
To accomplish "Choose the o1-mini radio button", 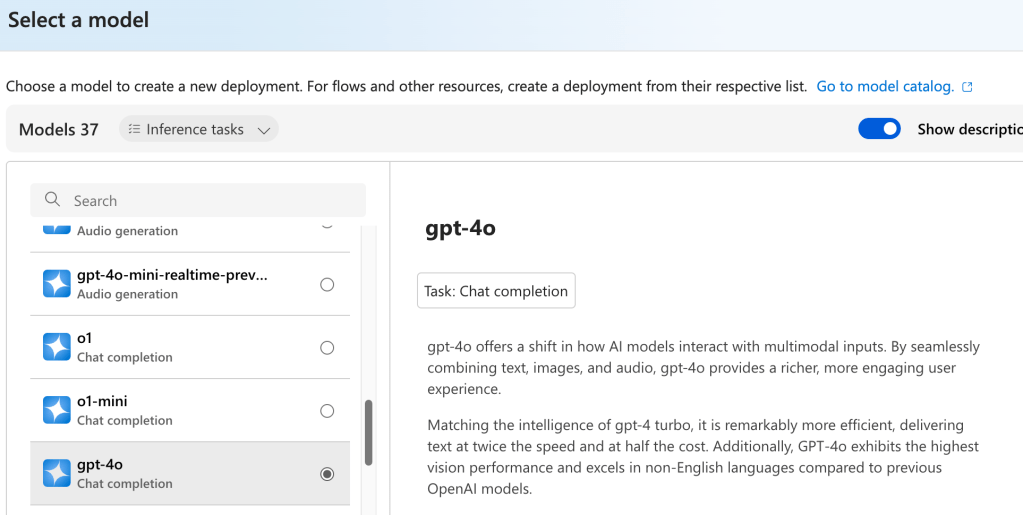I will (327, 411).
